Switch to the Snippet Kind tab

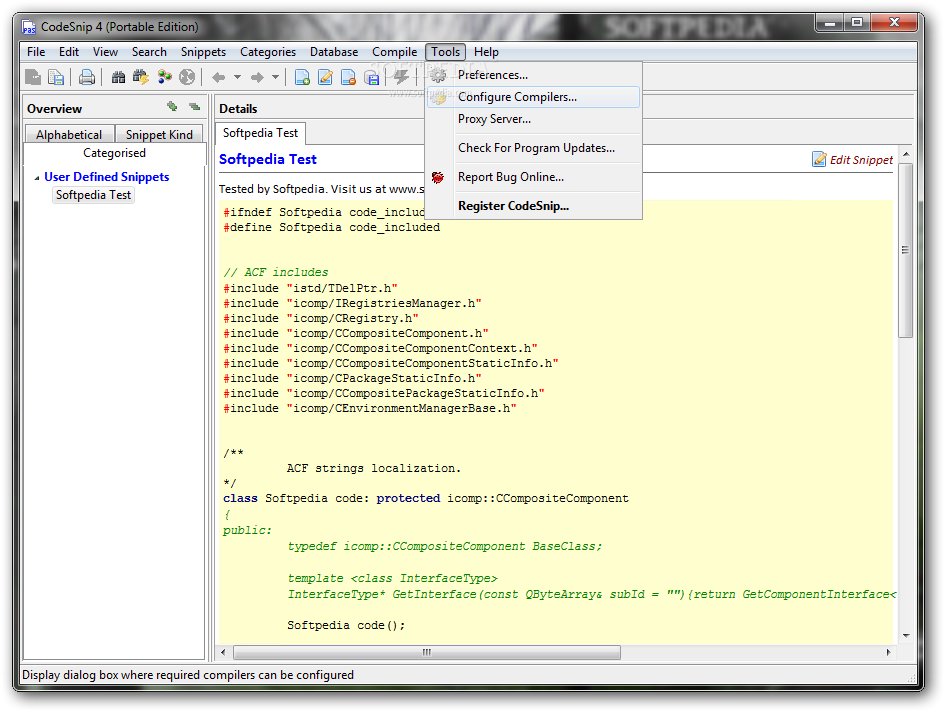click(x=159, y=134)
